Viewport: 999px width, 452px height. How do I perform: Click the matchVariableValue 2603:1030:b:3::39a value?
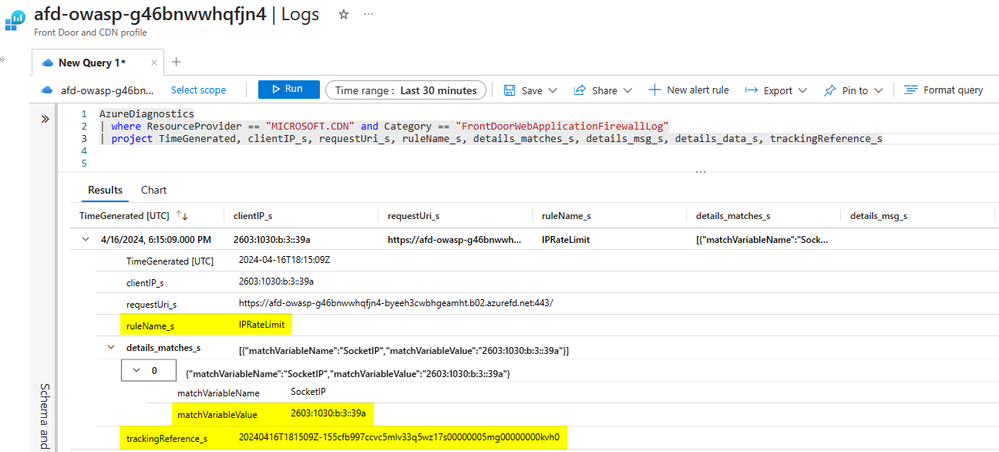pos(328,413)
